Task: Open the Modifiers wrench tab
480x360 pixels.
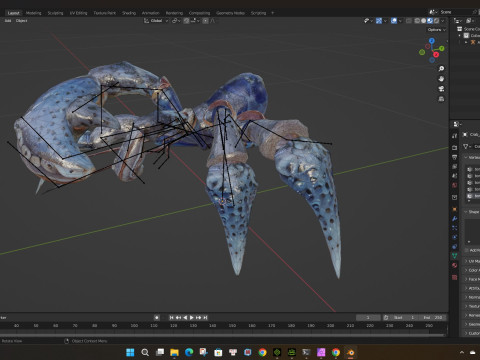Action: pos(454,219)
